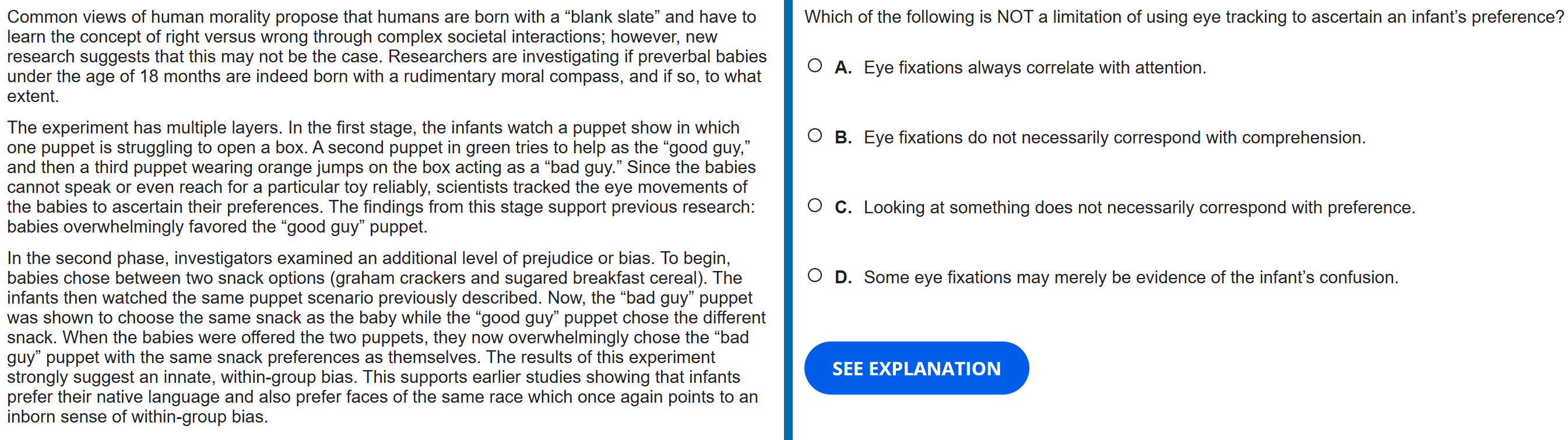Click the bold letter A. label
Screen dimensions: 1568x440
pos(842,68)
